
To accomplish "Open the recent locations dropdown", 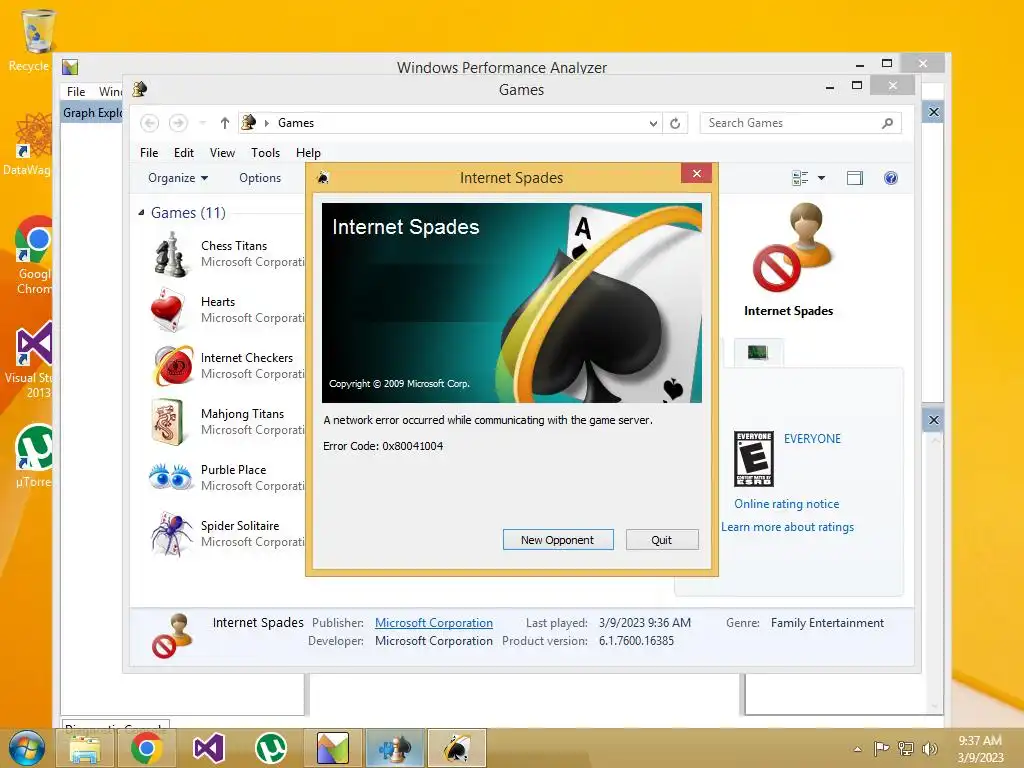I will 202,123.
